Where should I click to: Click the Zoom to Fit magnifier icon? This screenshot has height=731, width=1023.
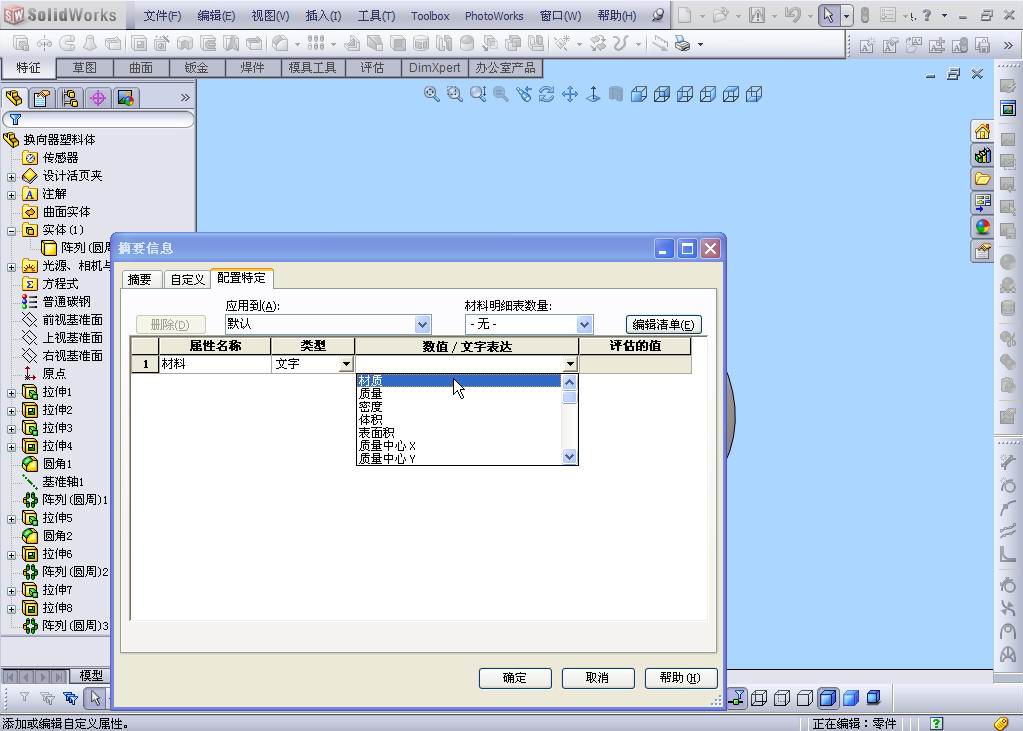pyautogui.click(x=431, y=94)
